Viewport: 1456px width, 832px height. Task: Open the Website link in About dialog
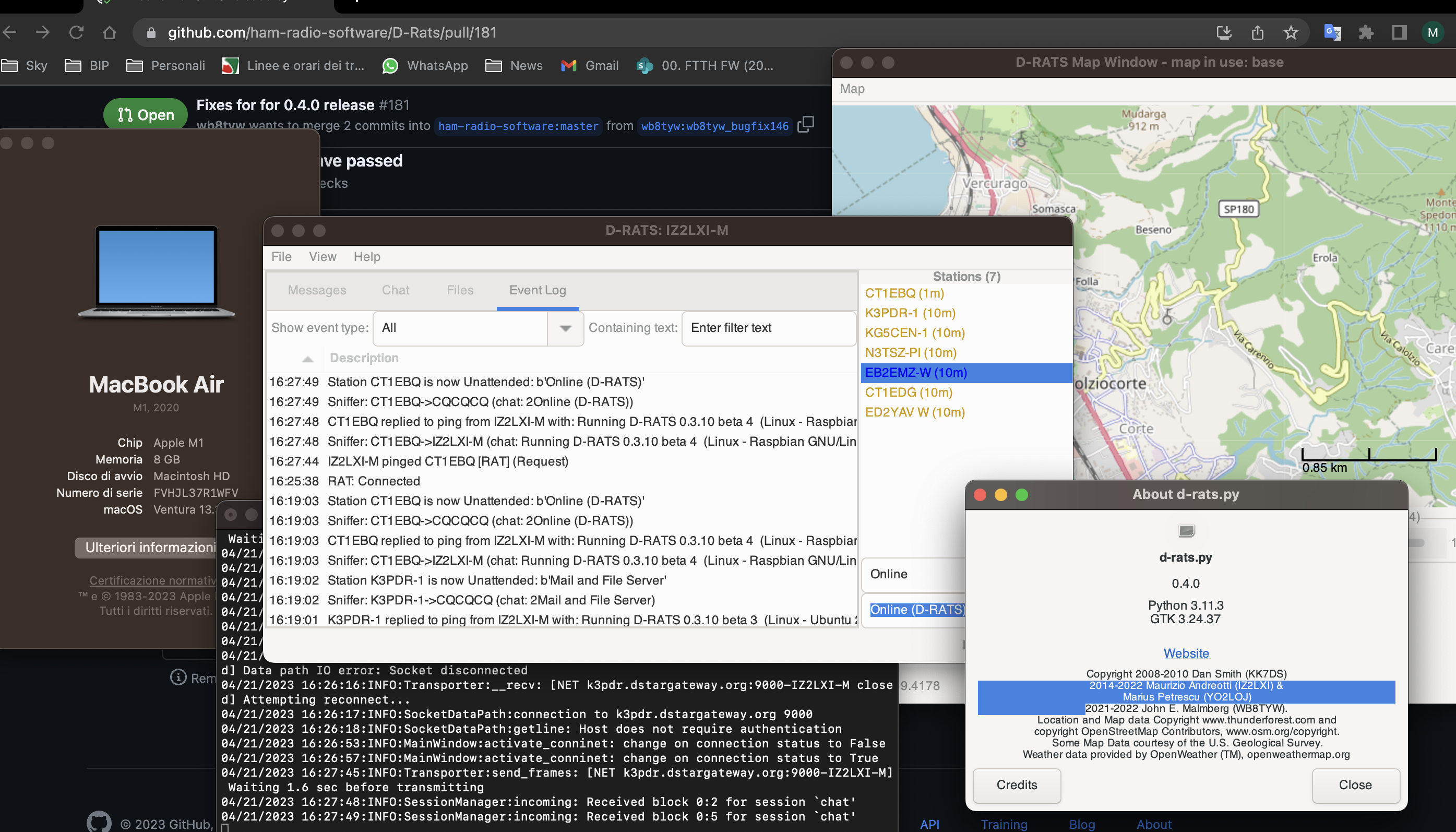(x=1186, y=653)
